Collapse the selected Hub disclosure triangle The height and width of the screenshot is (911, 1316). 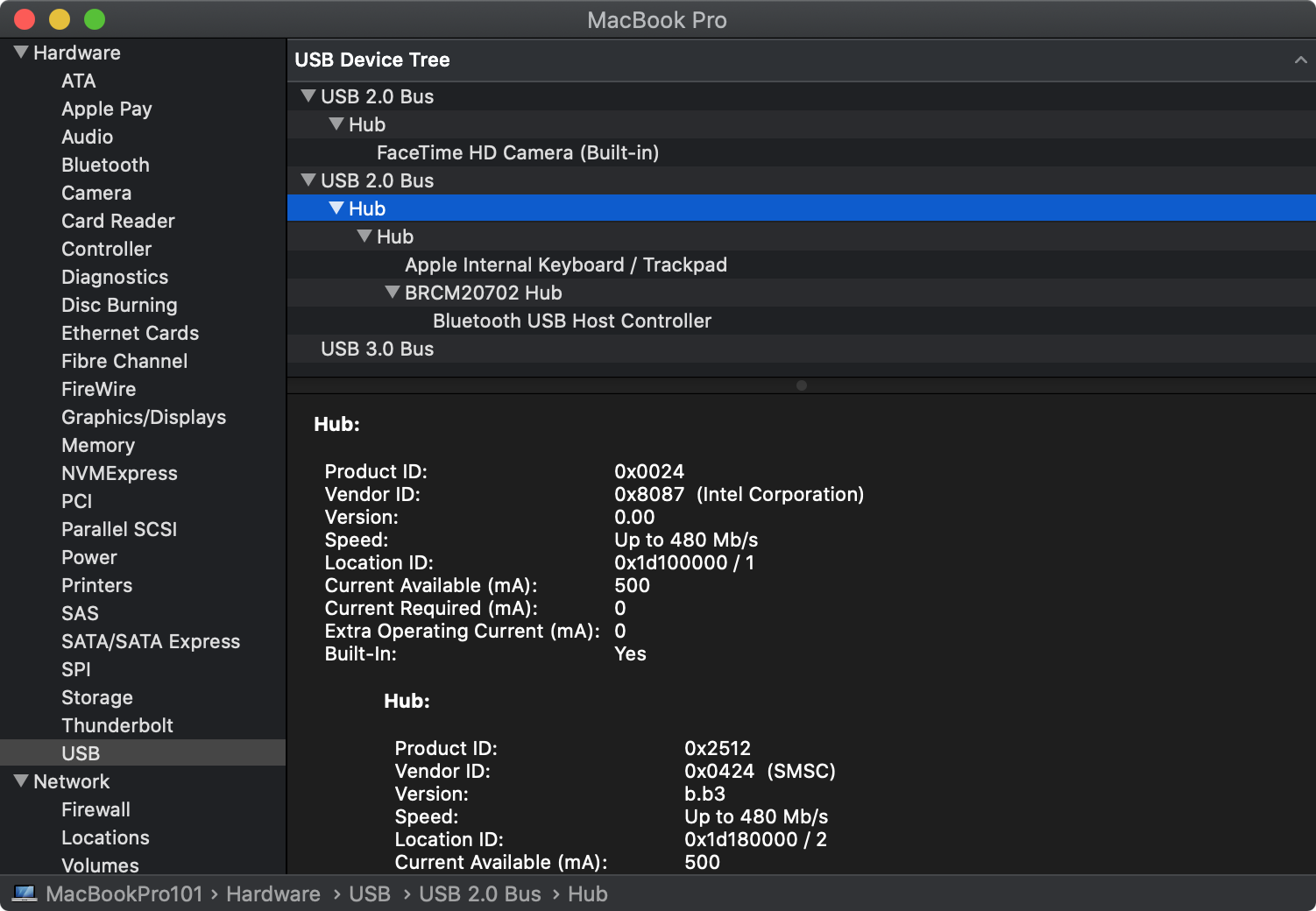(336, 208)
